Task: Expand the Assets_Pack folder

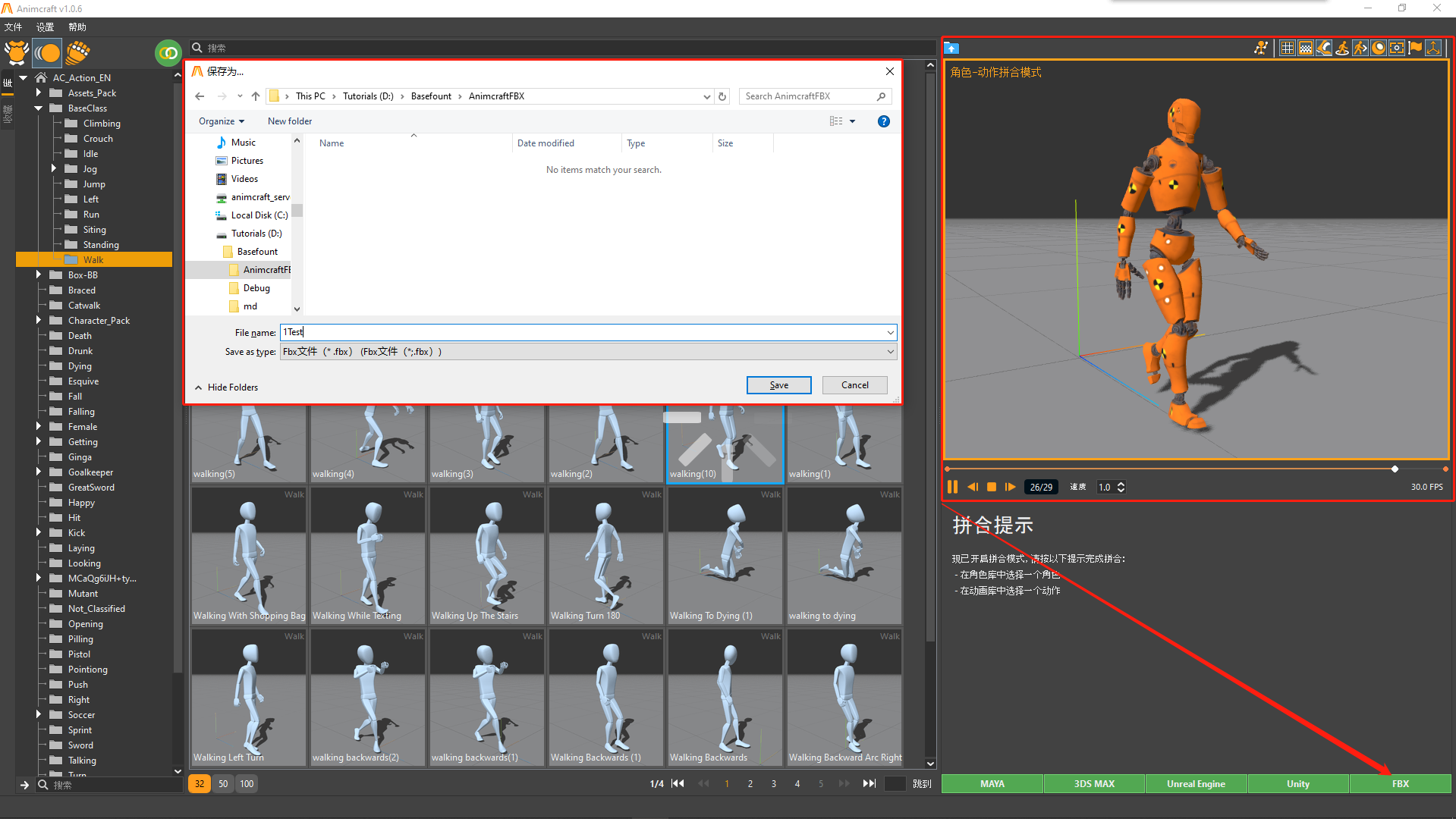Action: [38, 93]
